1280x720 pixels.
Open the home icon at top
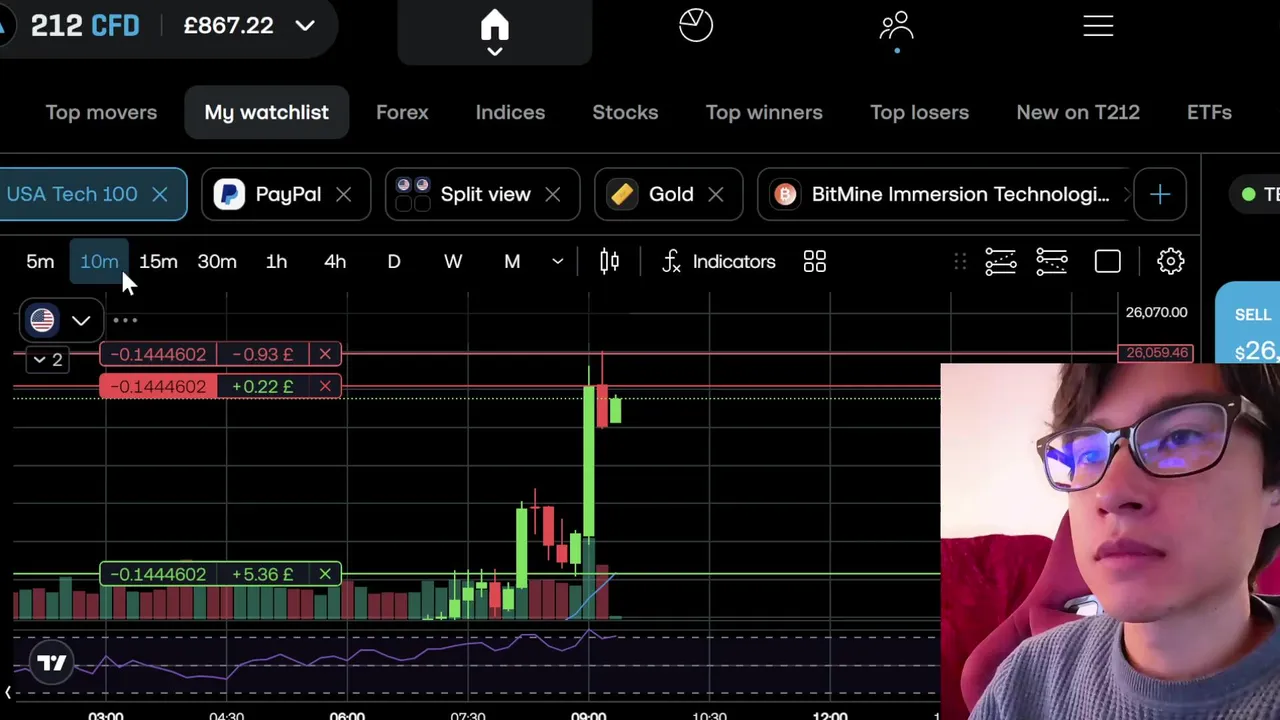coord(494,26)
